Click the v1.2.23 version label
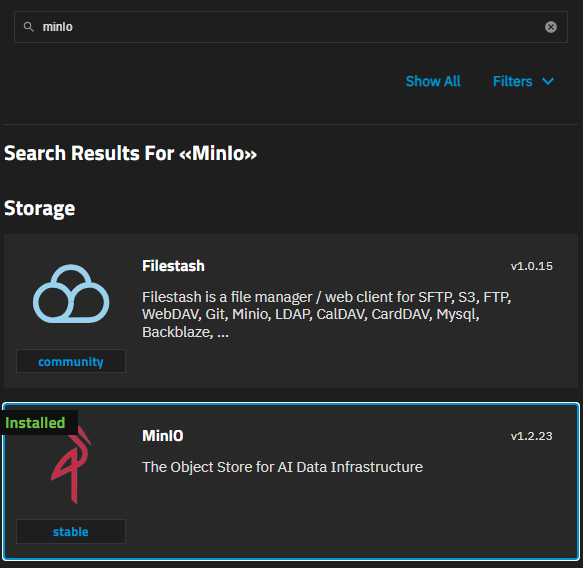The width and height of the screenshot is (583, 568). click(x=531, y=436)
